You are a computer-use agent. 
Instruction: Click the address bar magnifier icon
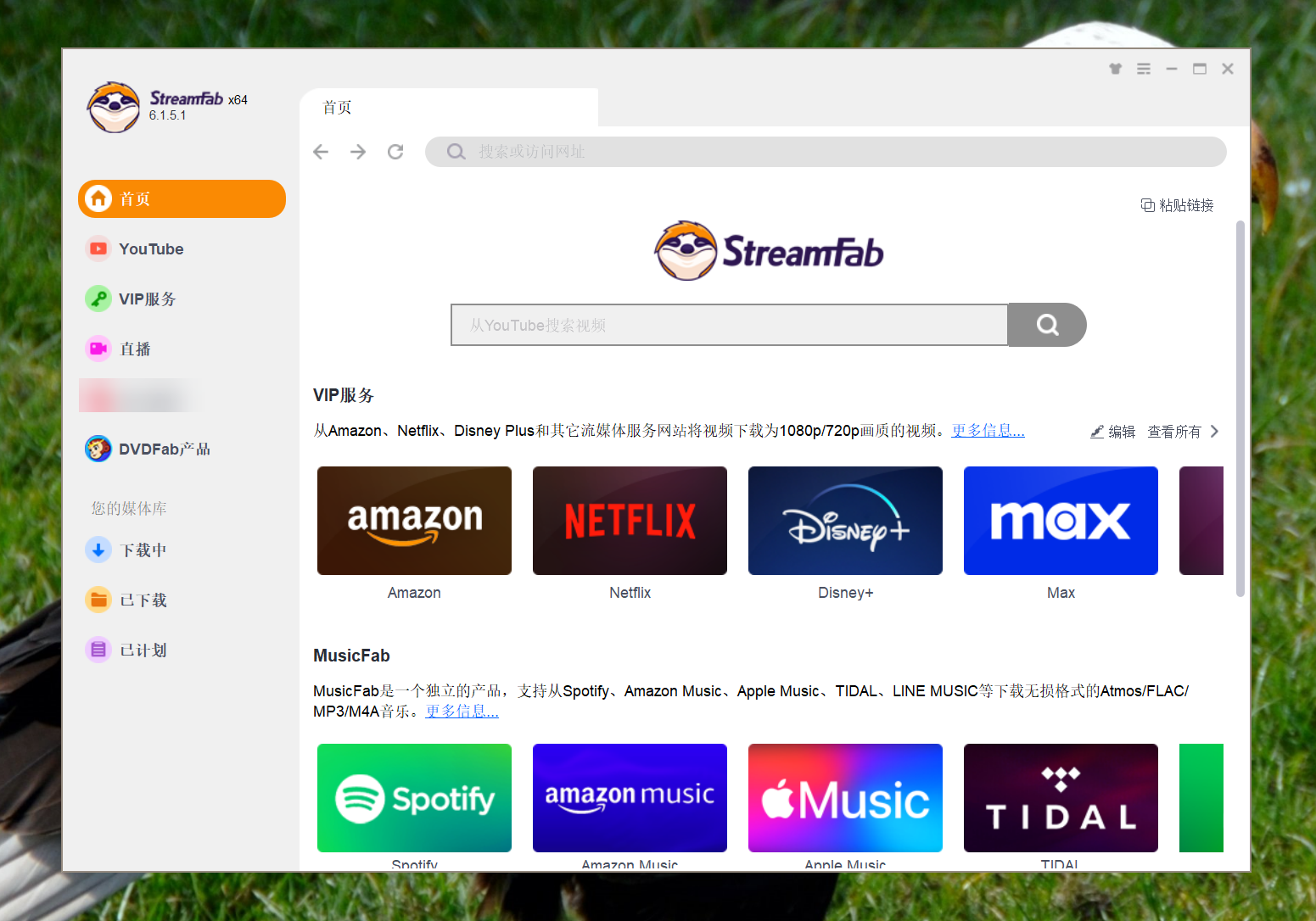tap(456, 152)
